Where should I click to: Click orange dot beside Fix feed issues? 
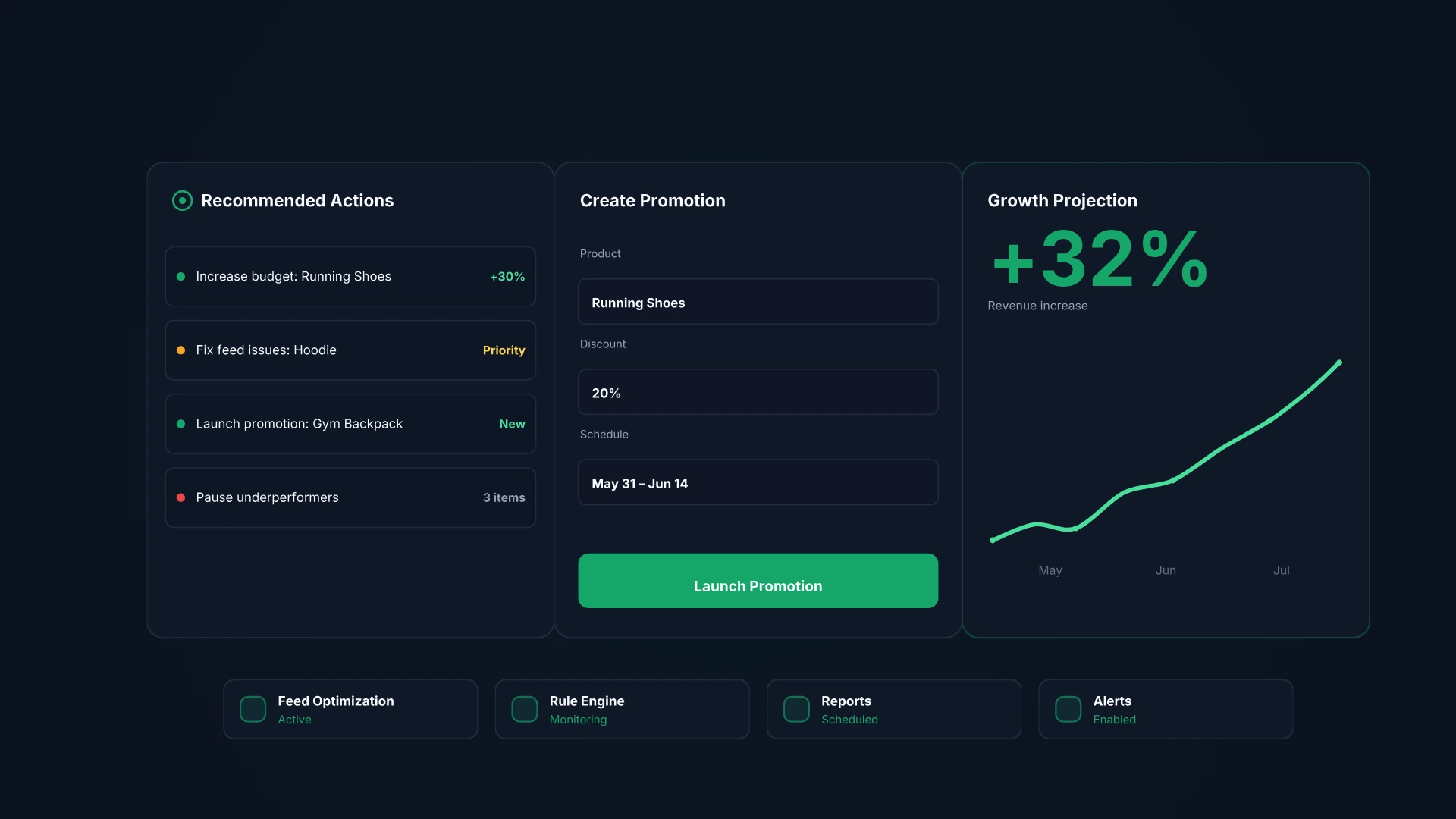[x=180, y=350]
